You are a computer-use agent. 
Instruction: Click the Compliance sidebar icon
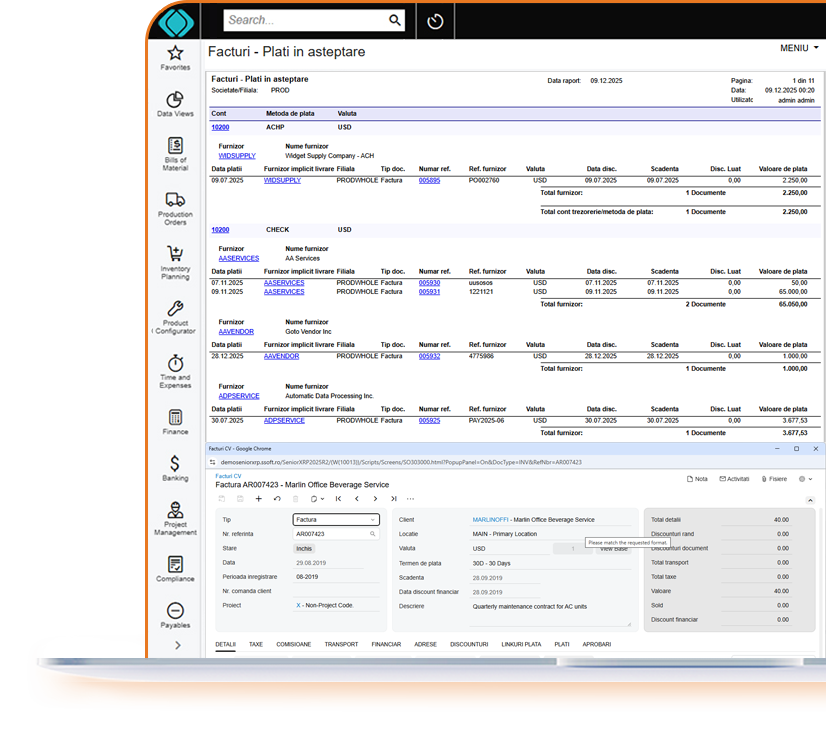175,569
